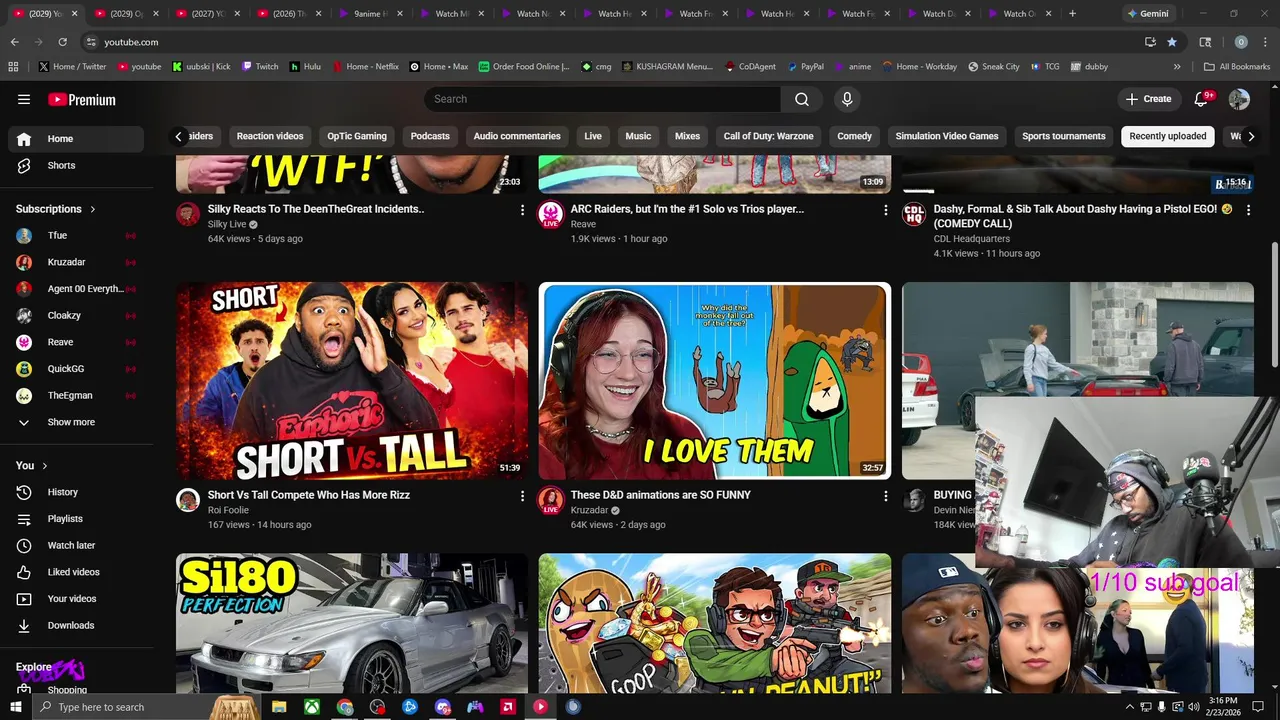Open the Twitch bookmark
1280x720 pixels.
click(x=258, y=67)
